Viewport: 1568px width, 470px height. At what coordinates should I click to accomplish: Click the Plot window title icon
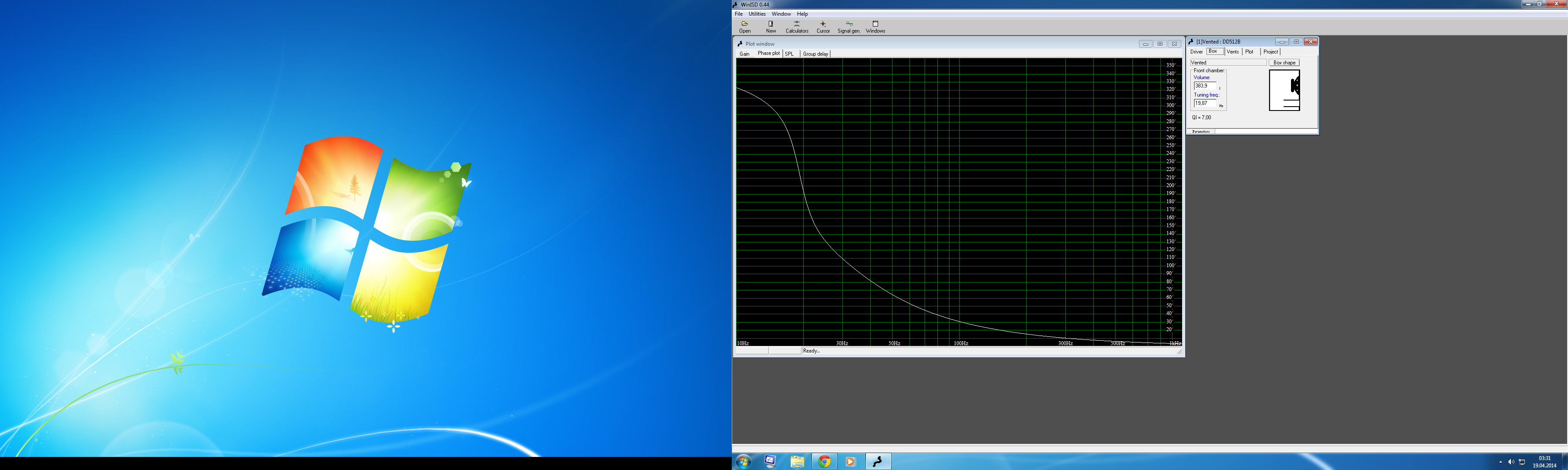pos(740,44)
